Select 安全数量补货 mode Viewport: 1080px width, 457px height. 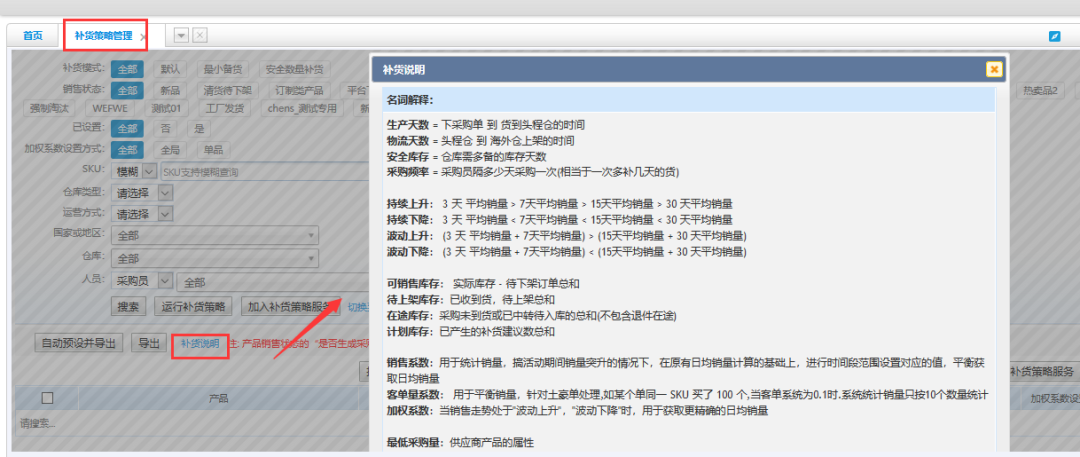(x=295, y=69)
